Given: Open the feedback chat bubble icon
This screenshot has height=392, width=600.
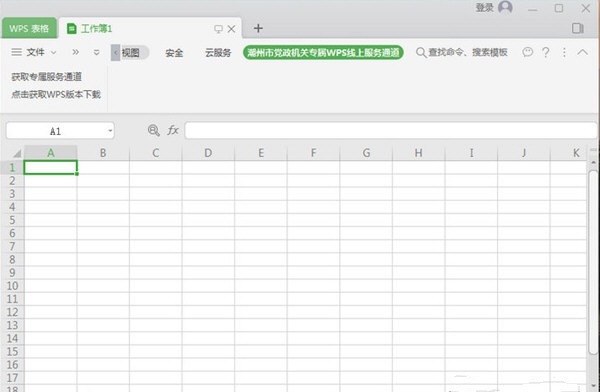Looking at the screenshot, I should (527, 52).
